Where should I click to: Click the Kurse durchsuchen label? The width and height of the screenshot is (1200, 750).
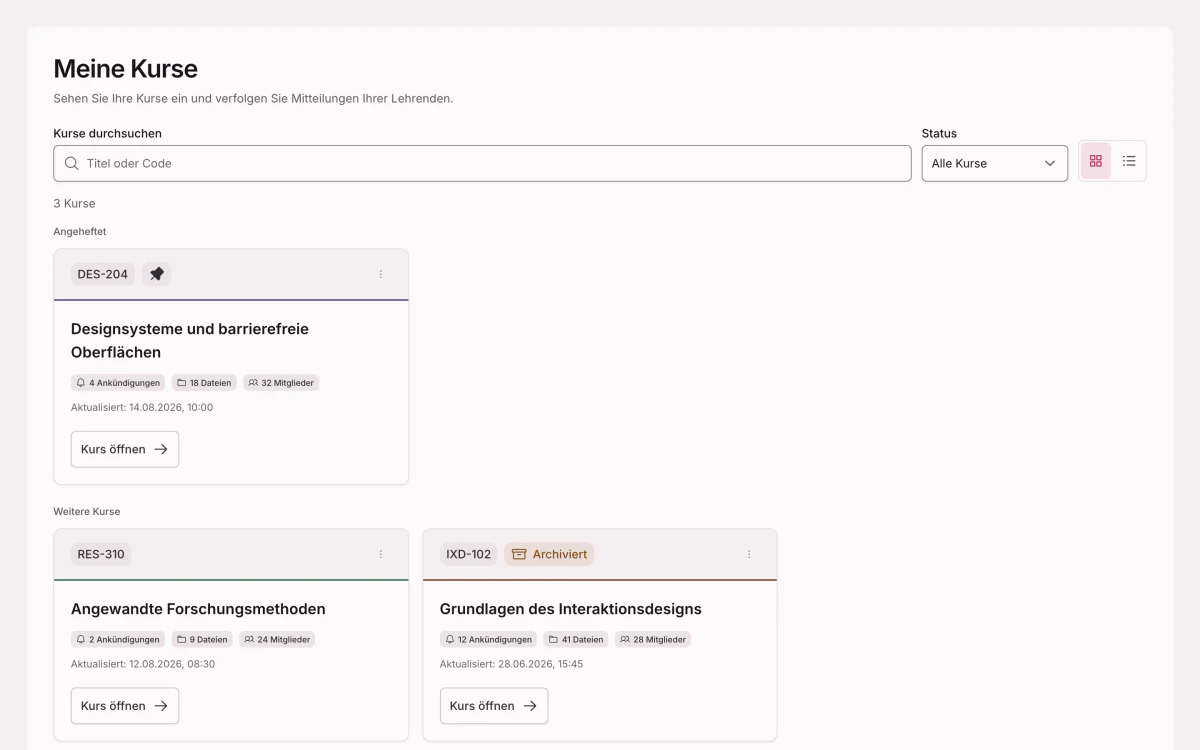[x=108, y=133]
